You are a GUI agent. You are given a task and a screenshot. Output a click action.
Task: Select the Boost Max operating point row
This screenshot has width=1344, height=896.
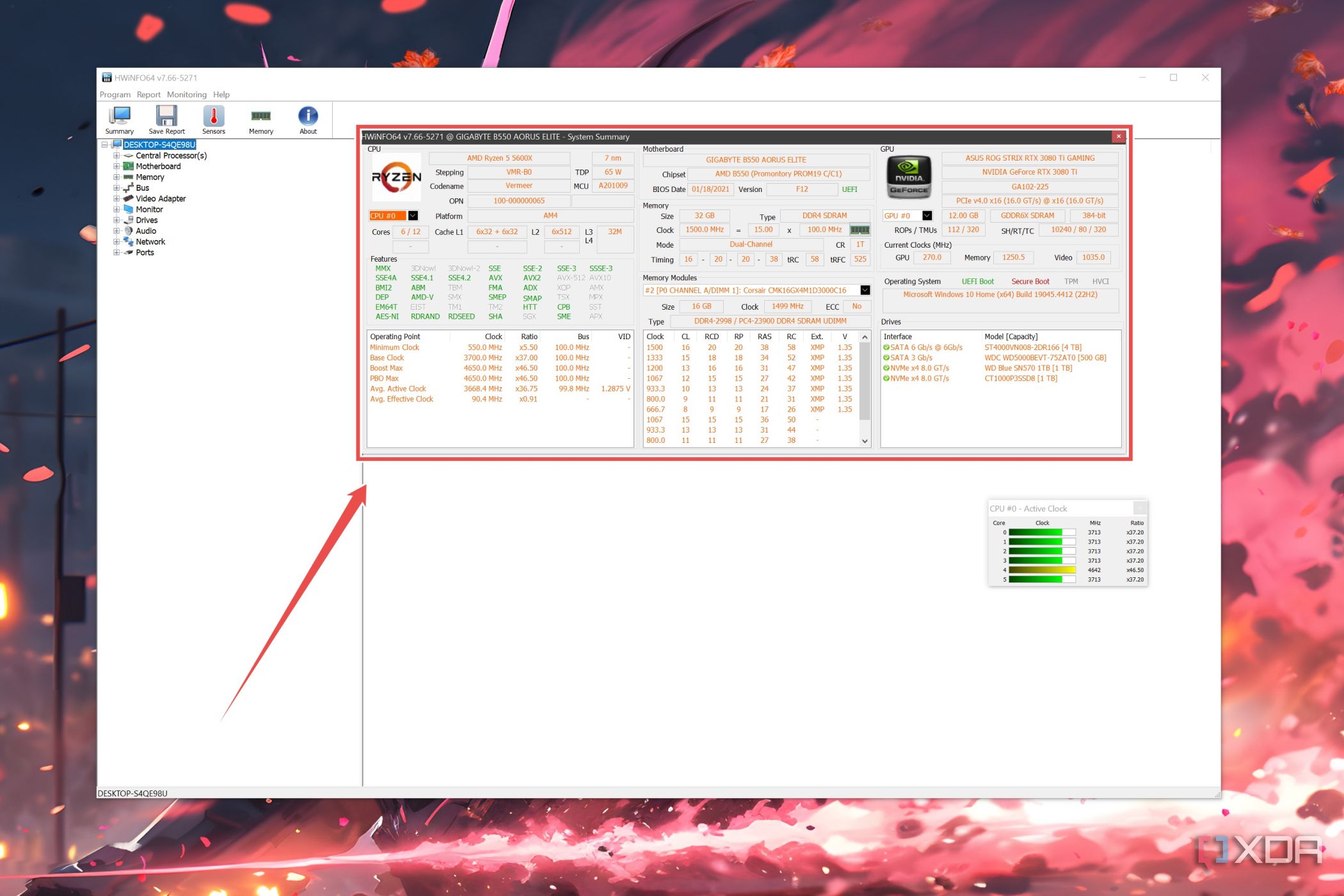click(x=500, y=368)
